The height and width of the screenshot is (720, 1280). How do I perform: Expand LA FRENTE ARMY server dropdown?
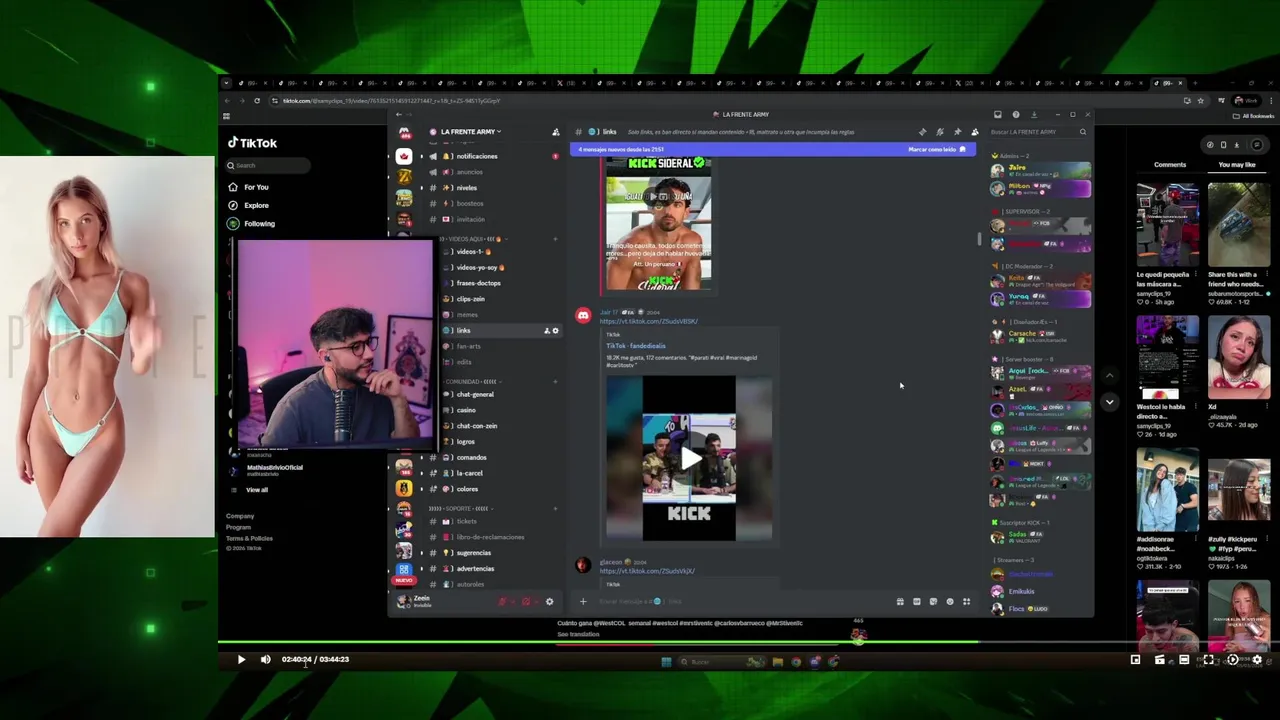tap(471, 132)
